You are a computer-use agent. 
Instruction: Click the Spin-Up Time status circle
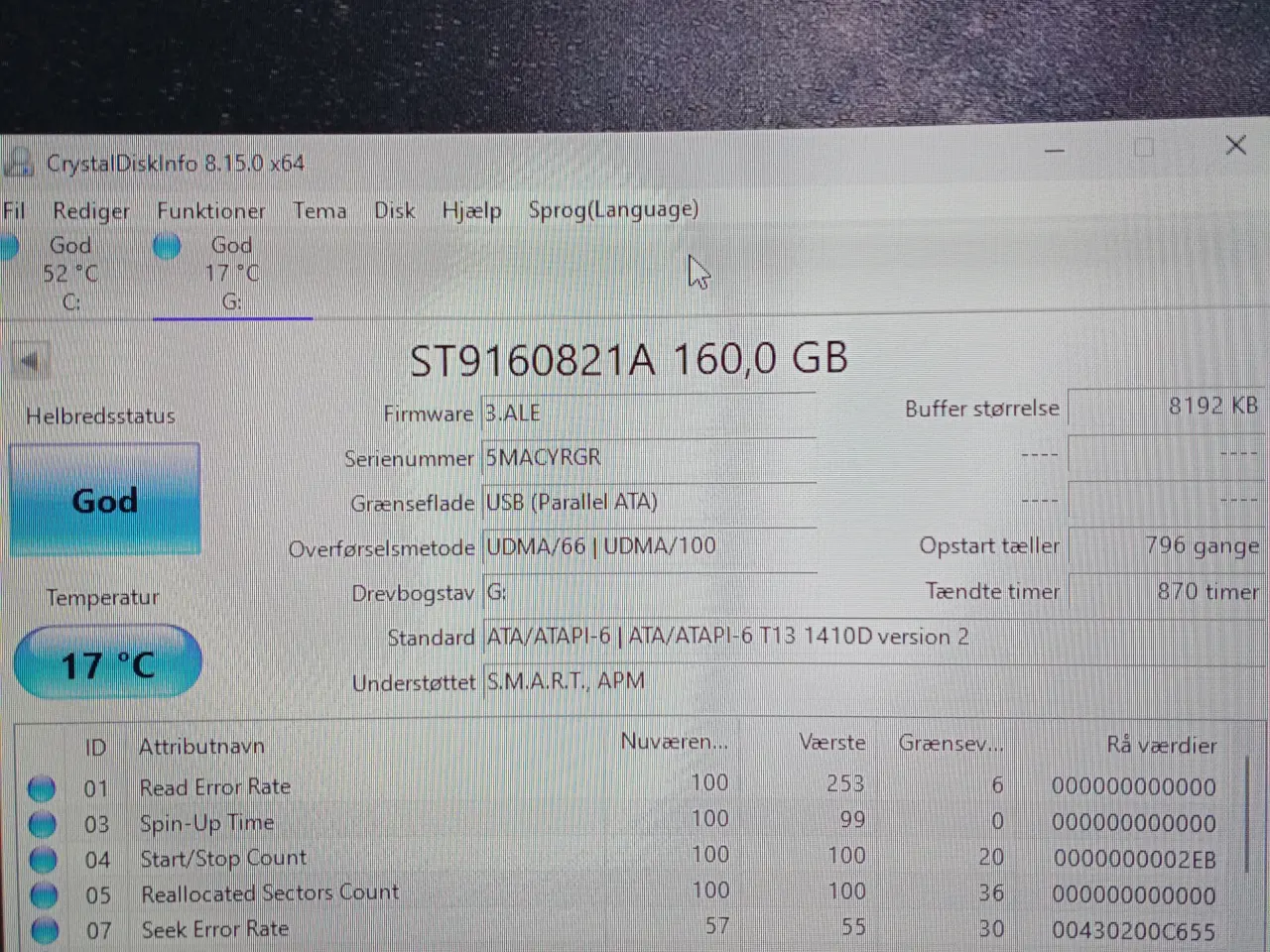click(x=43, y=824)
